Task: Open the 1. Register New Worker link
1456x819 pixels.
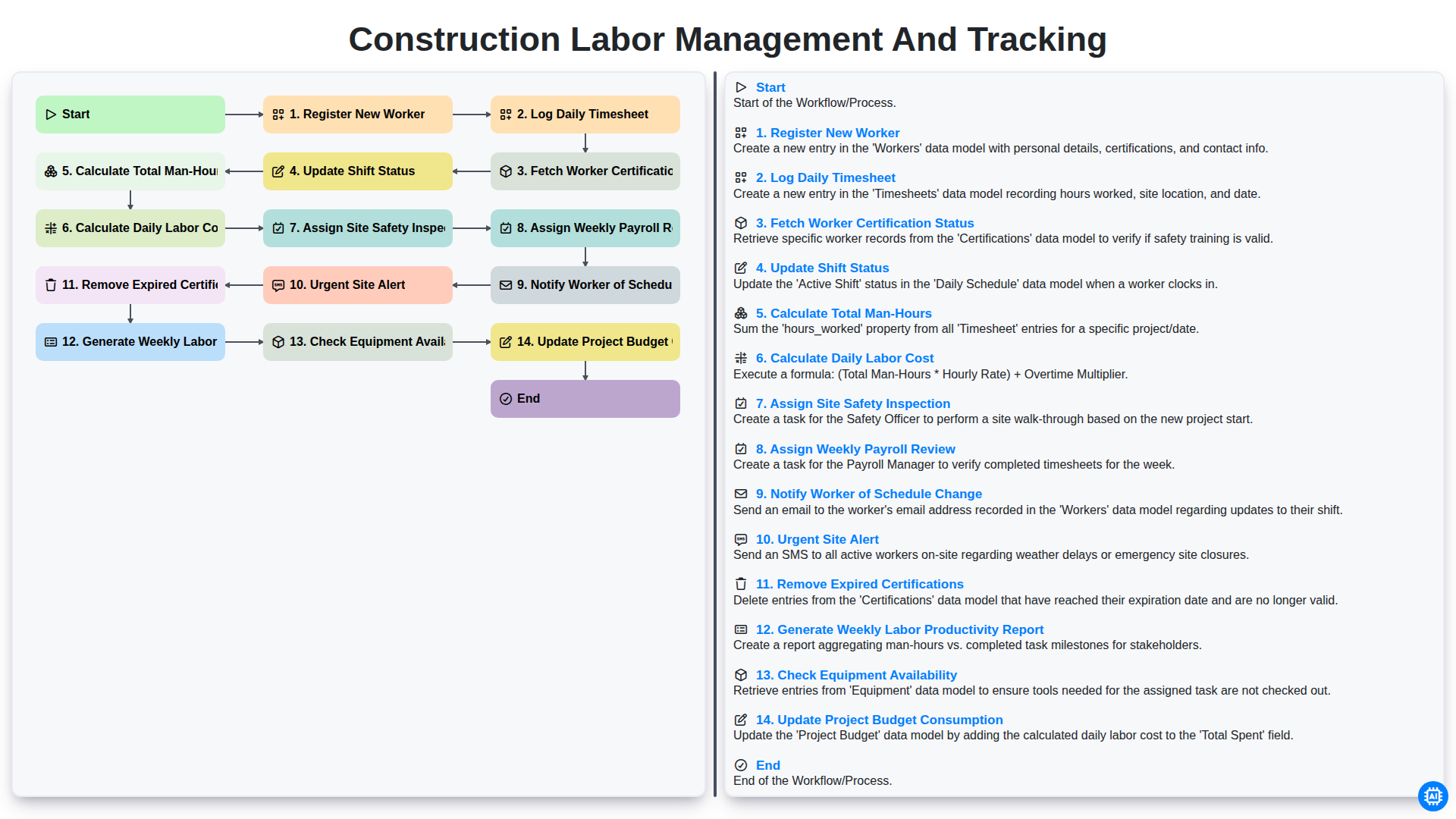Action: point(827,133)
